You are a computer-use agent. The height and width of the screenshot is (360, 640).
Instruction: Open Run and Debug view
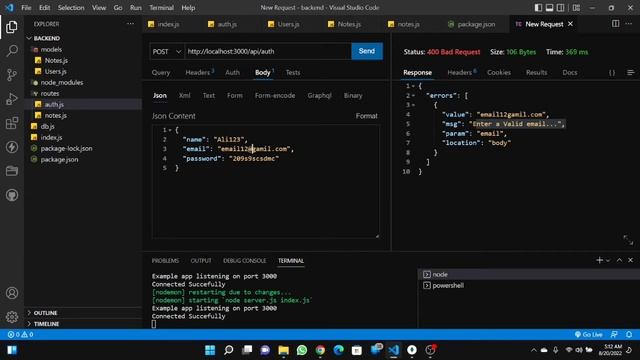point(12,99)
